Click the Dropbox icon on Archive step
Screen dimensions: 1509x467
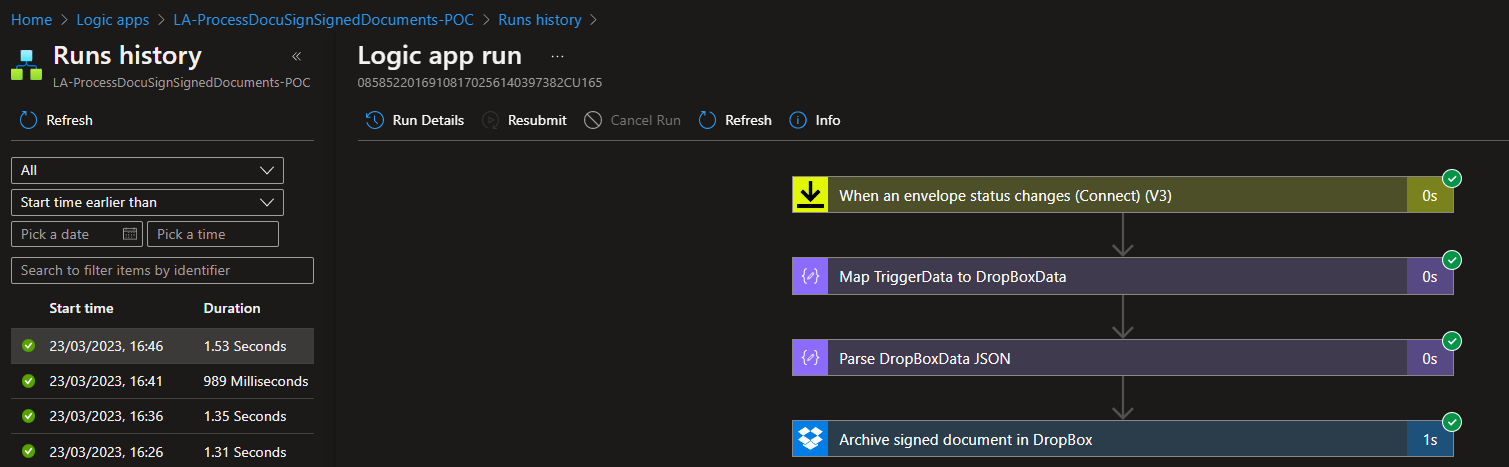(x=810, y=439)
